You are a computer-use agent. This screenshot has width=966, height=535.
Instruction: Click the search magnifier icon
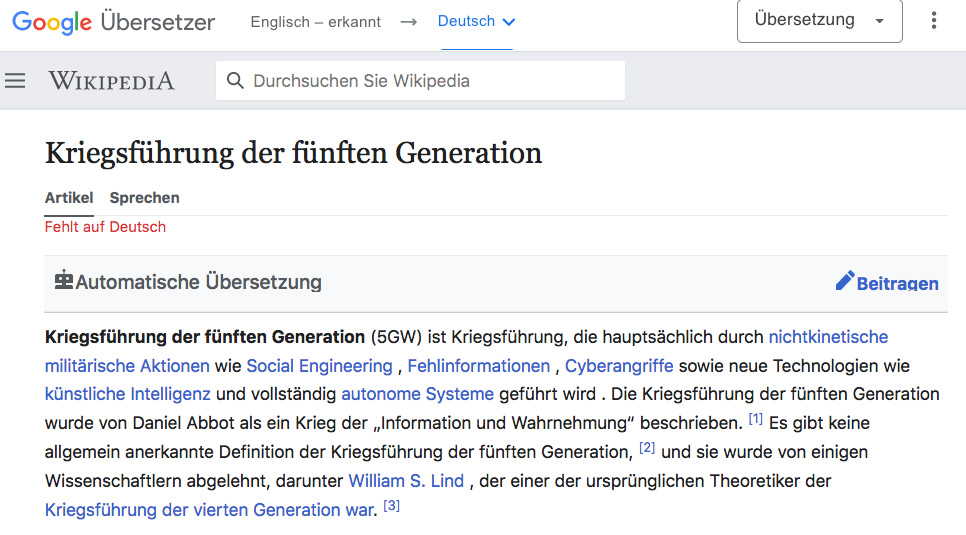pyautogui.click(x=236, y=81)
